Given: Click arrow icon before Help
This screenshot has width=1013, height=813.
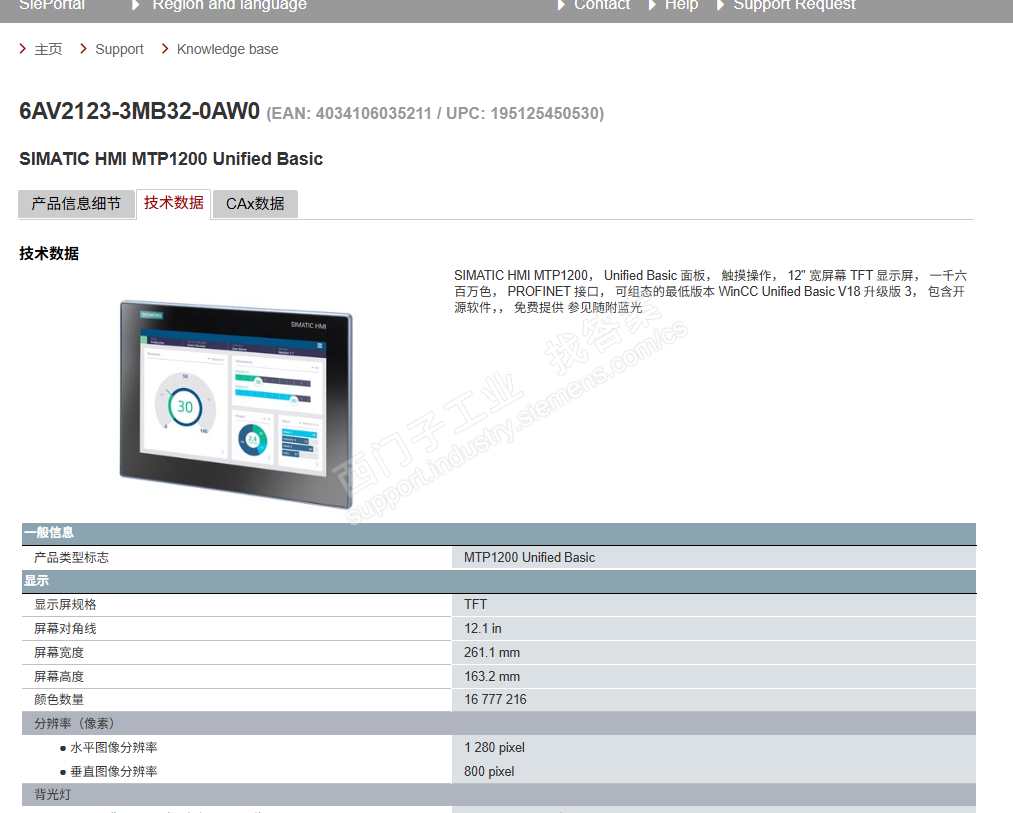Looking at the screenshot, I should pyautogui.click(x=652, y=5).
